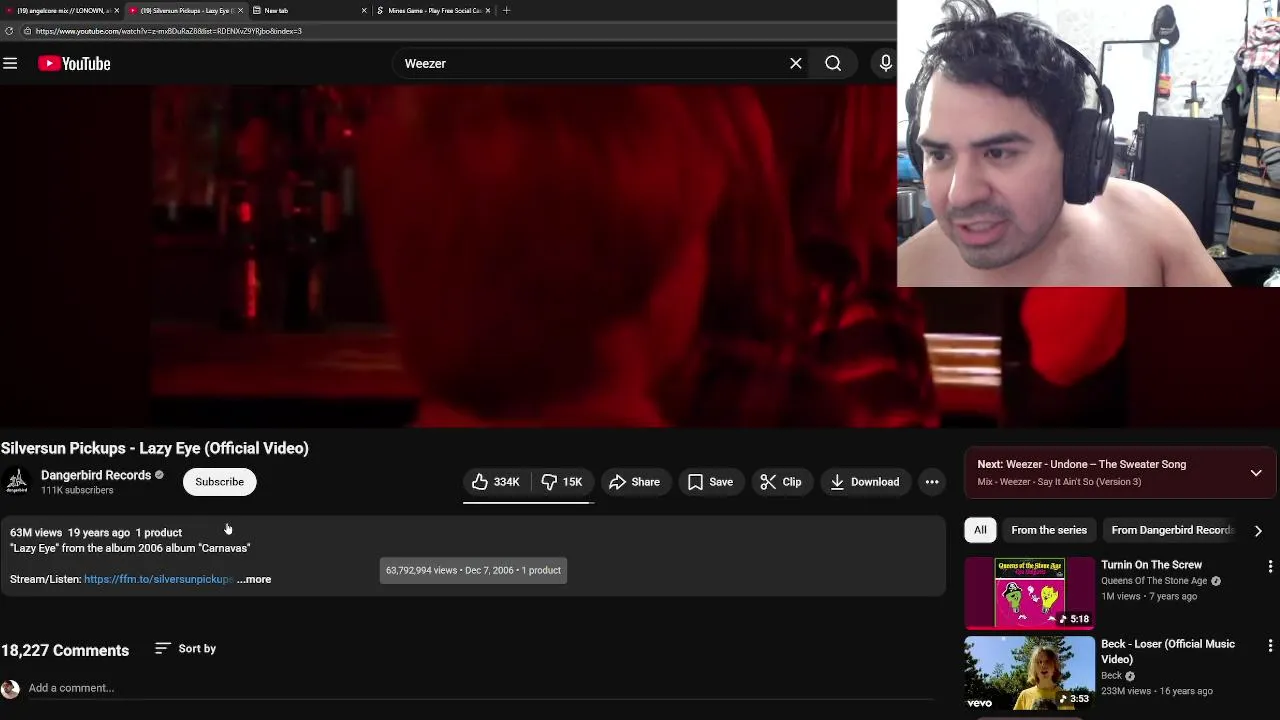Open the YouTube hamburger guide menu
This screenshot has width=1280, height=720.
pos(10,64)
